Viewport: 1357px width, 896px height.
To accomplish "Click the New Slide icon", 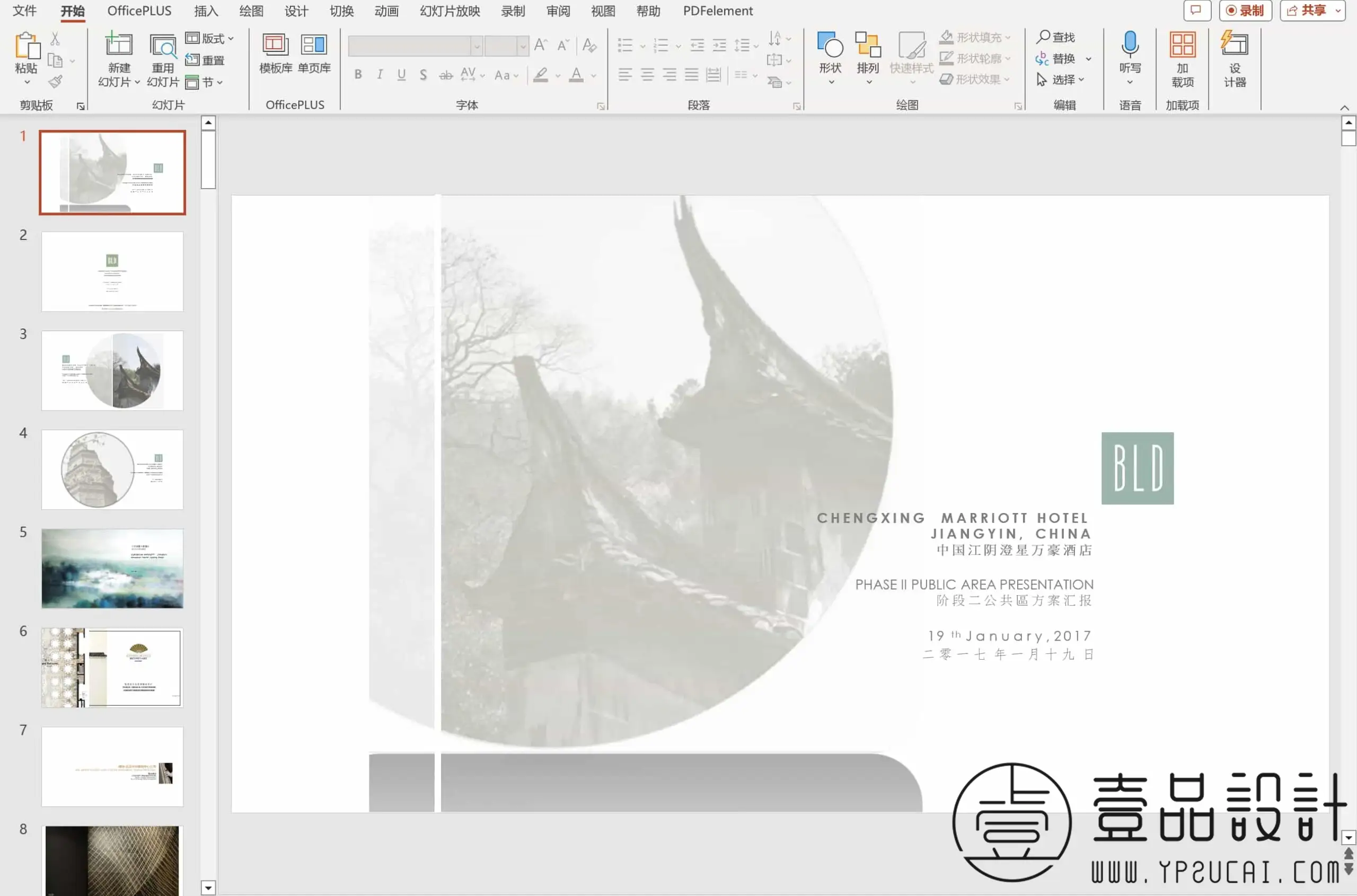I will coord(119,45).
